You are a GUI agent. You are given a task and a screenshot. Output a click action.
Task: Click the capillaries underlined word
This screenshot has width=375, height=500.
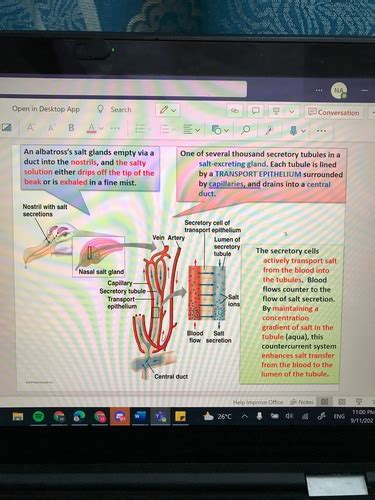(226, 184)
